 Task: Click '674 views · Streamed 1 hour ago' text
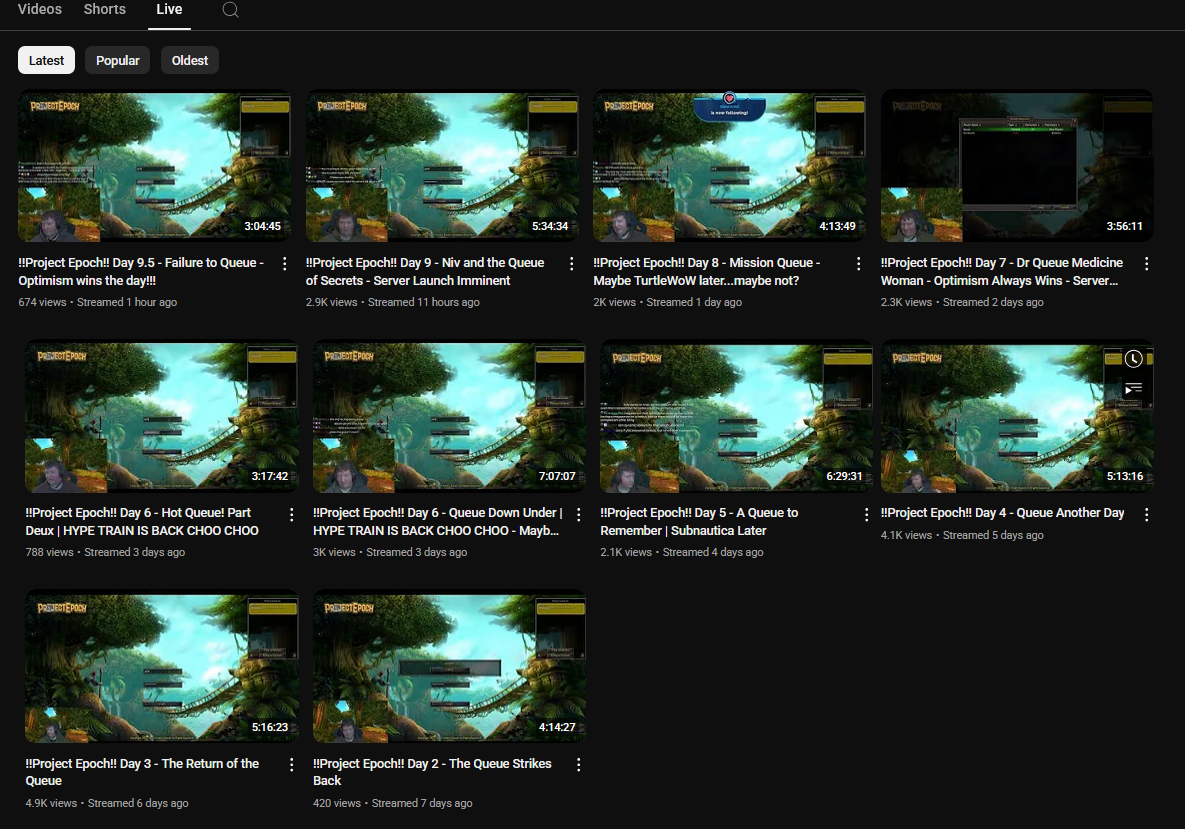pos(97,302)
